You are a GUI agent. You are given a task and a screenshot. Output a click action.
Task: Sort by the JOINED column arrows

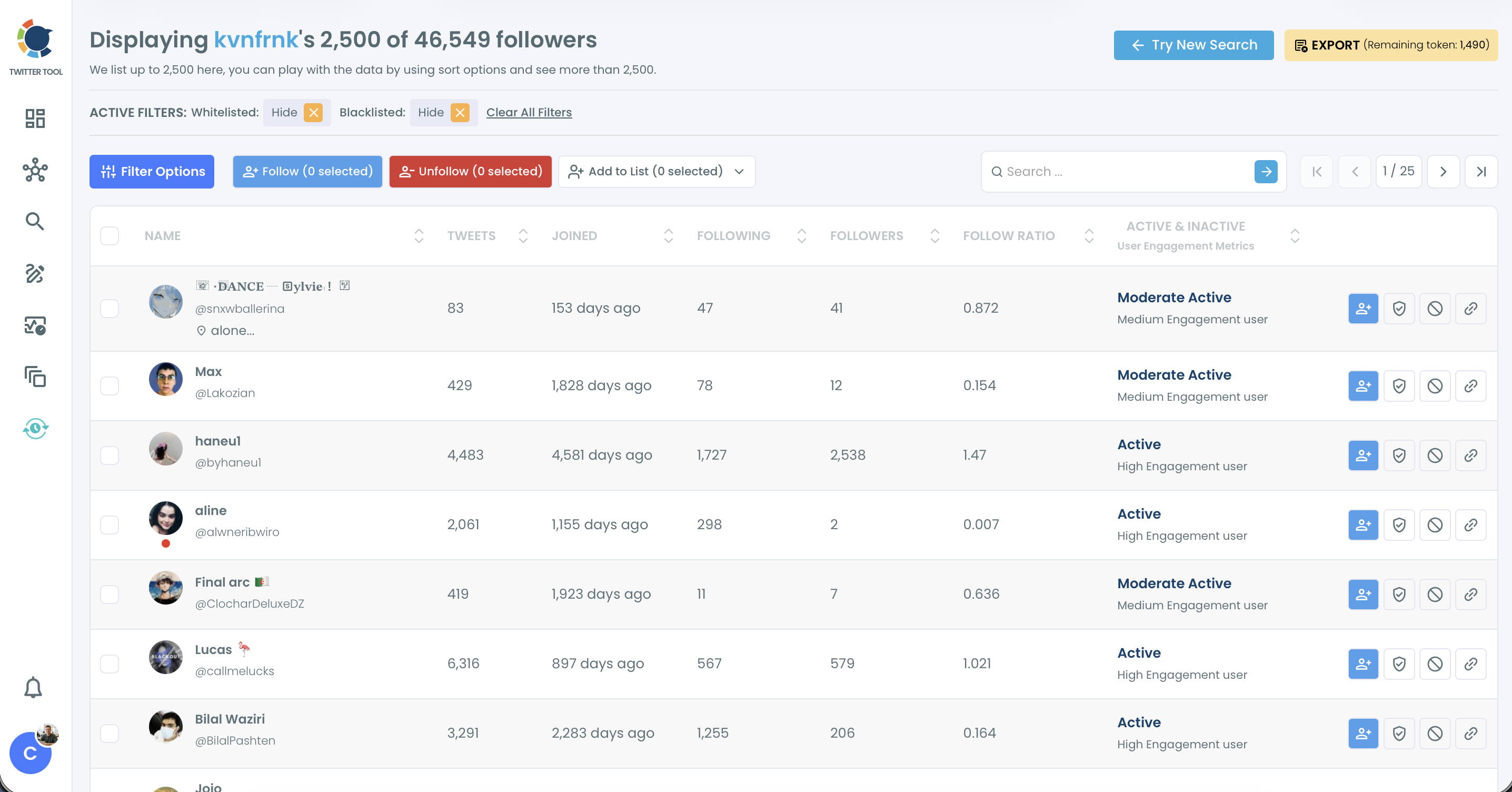point(668,236)
